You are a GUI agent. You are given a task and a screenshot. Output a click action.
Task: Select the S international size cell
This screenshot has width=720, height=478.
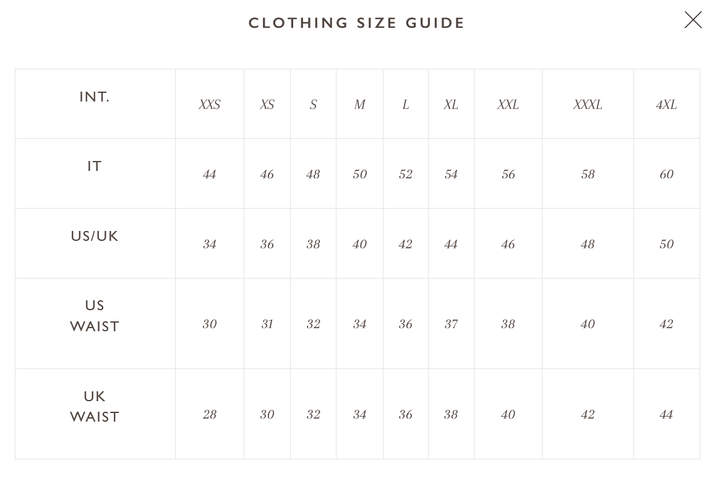313,105
